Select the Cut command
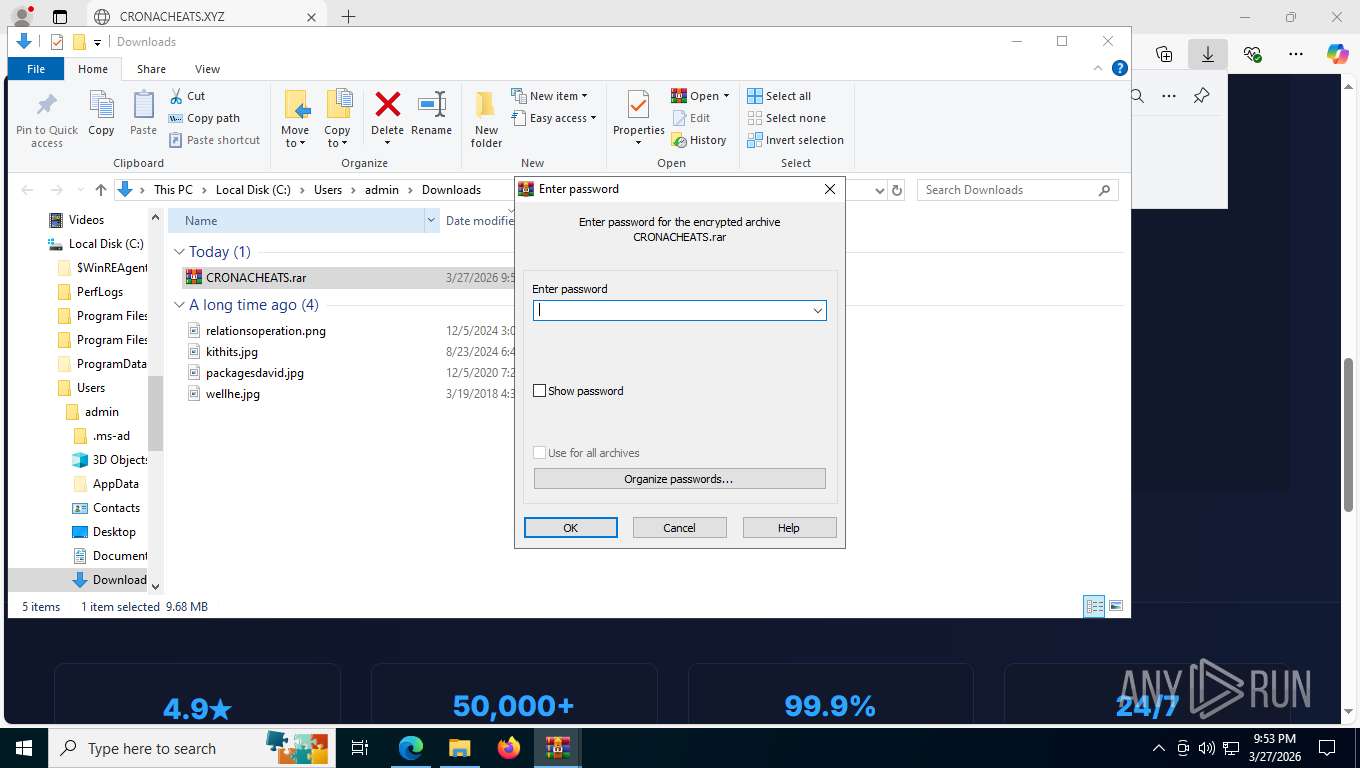 [x=187, y=96]
